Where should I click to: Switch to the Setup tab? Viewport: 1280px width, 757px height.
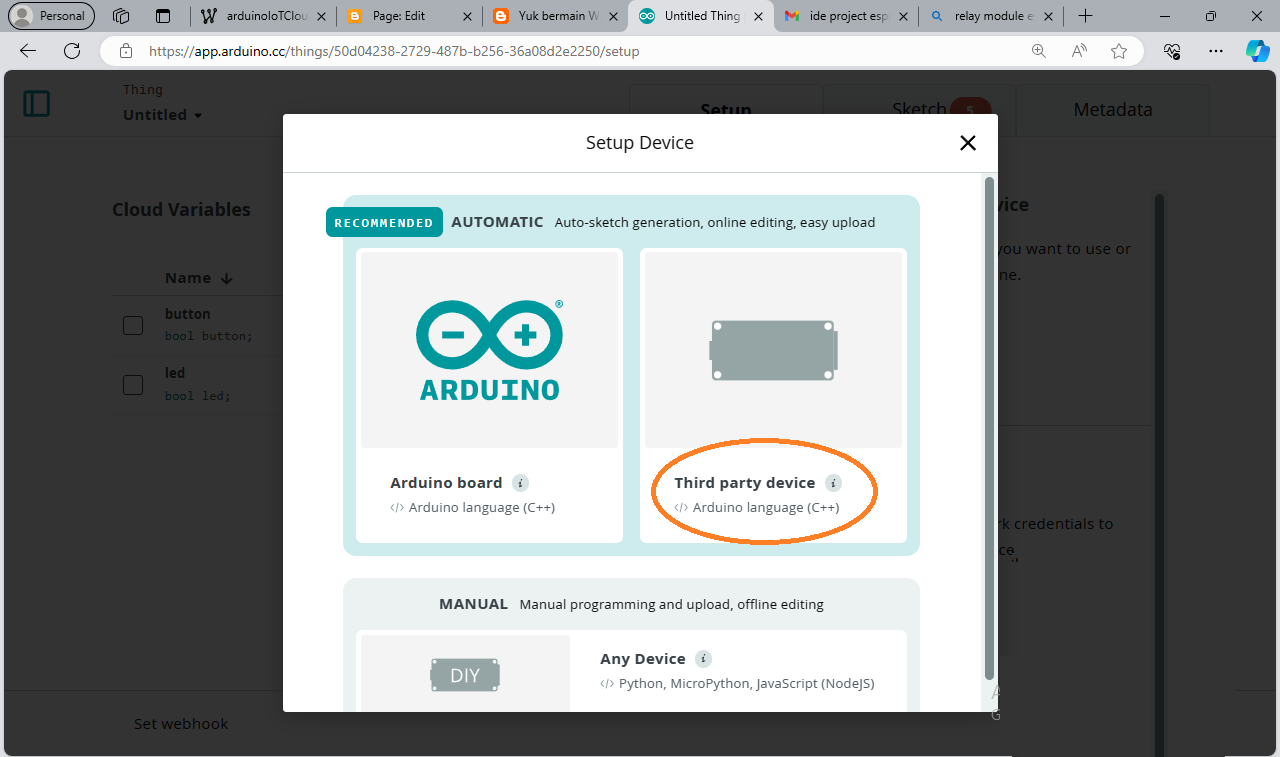[x=726, y=110]
